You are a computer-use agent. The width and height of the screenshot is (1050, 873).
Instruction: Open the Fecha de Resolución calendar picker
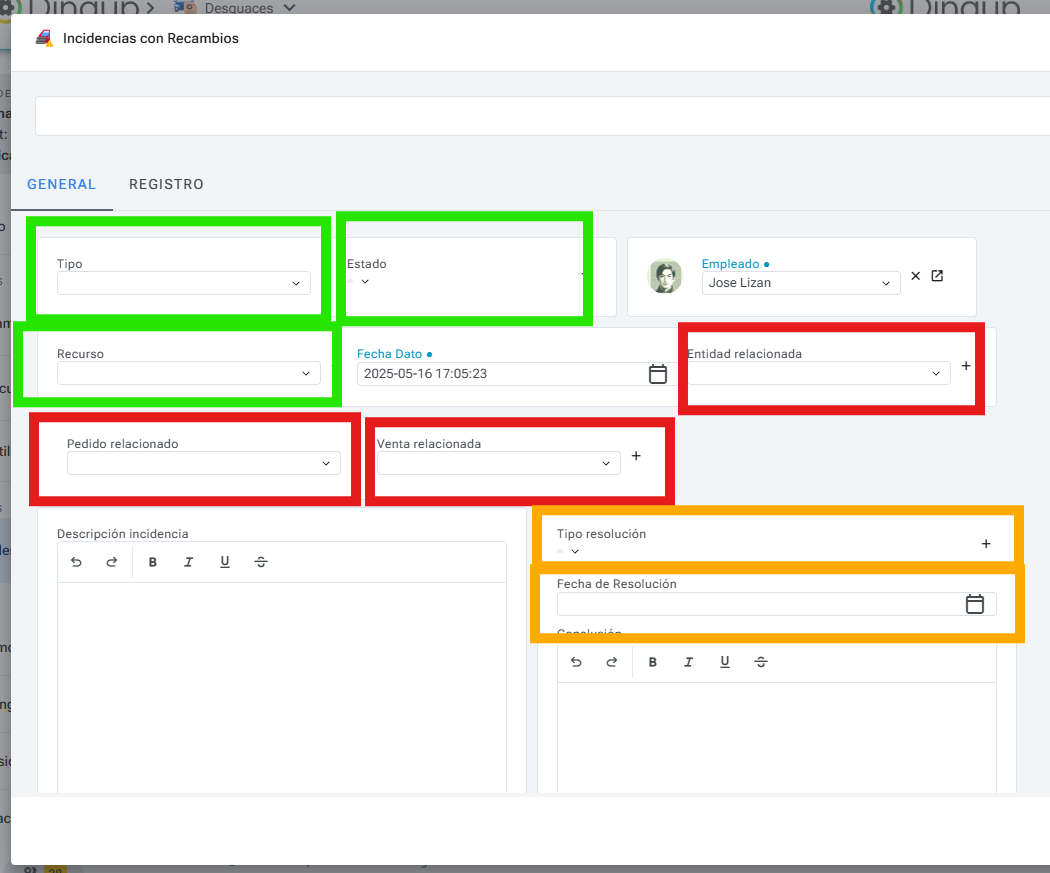click(x=975, y=604)
